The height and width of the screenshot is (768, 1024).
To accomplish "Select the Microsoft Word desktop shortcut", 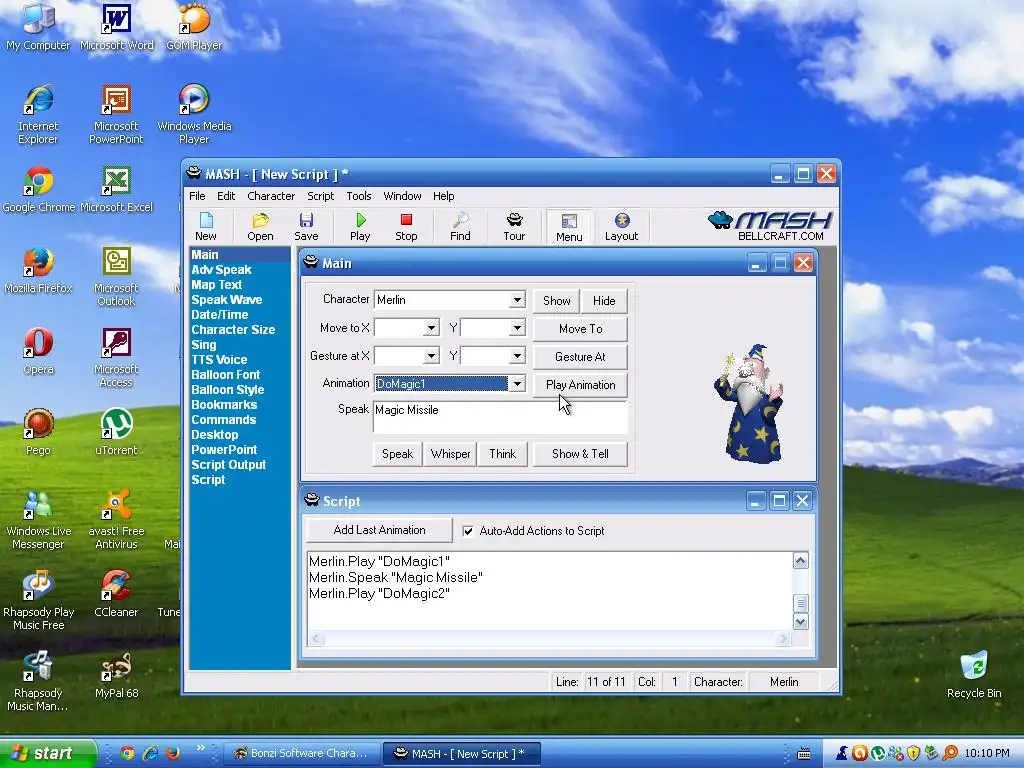I will click(116, 27).
